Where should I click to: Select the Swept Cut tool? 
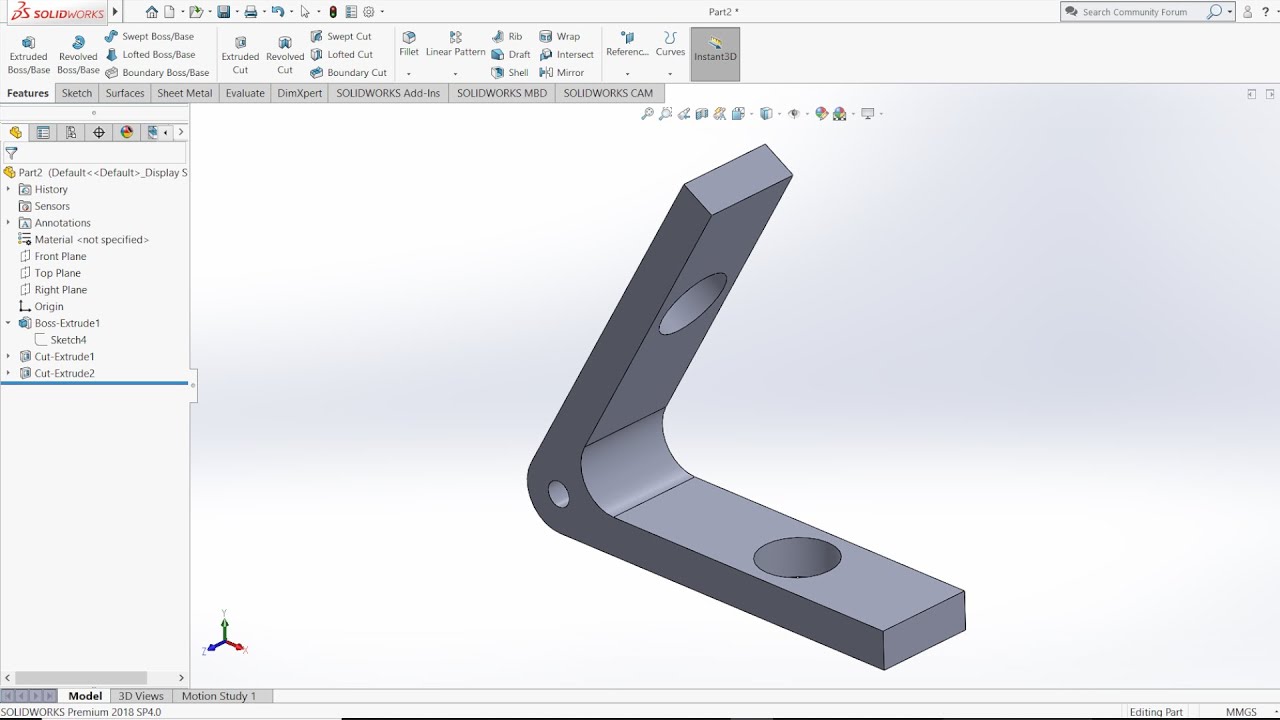tap(341, 36)
